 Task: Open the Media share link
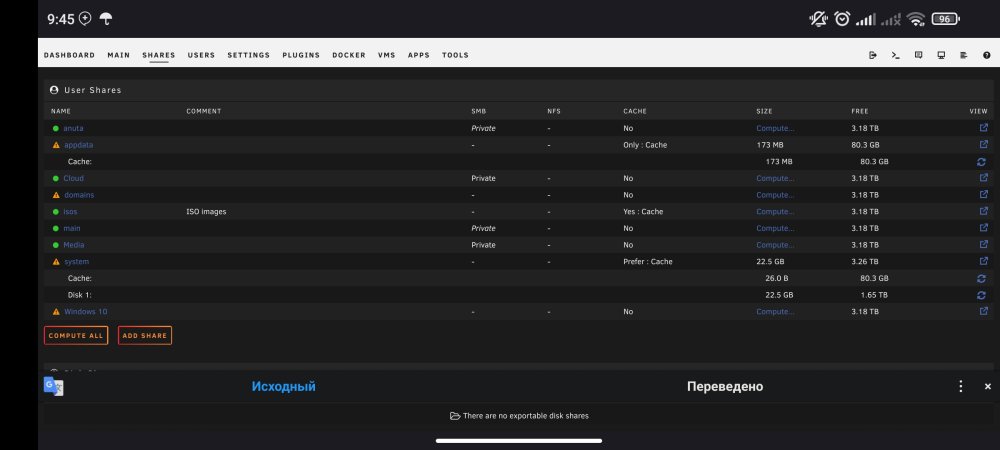click(x=74, y=245)
